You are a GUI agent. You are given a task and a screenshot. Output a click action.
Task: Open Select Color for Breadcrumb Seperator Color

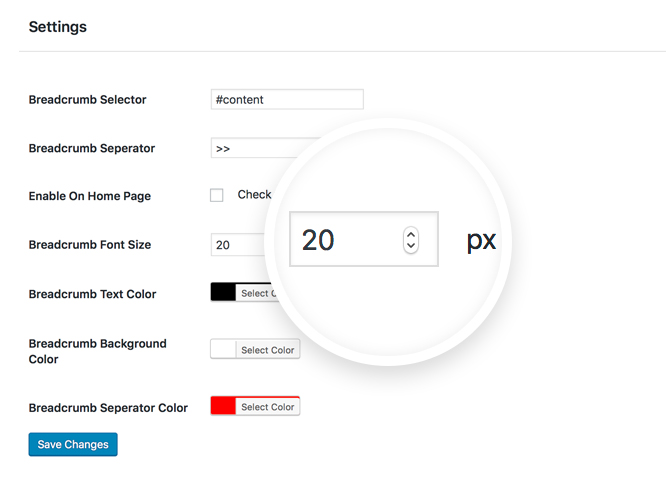[x=268, y=406]
